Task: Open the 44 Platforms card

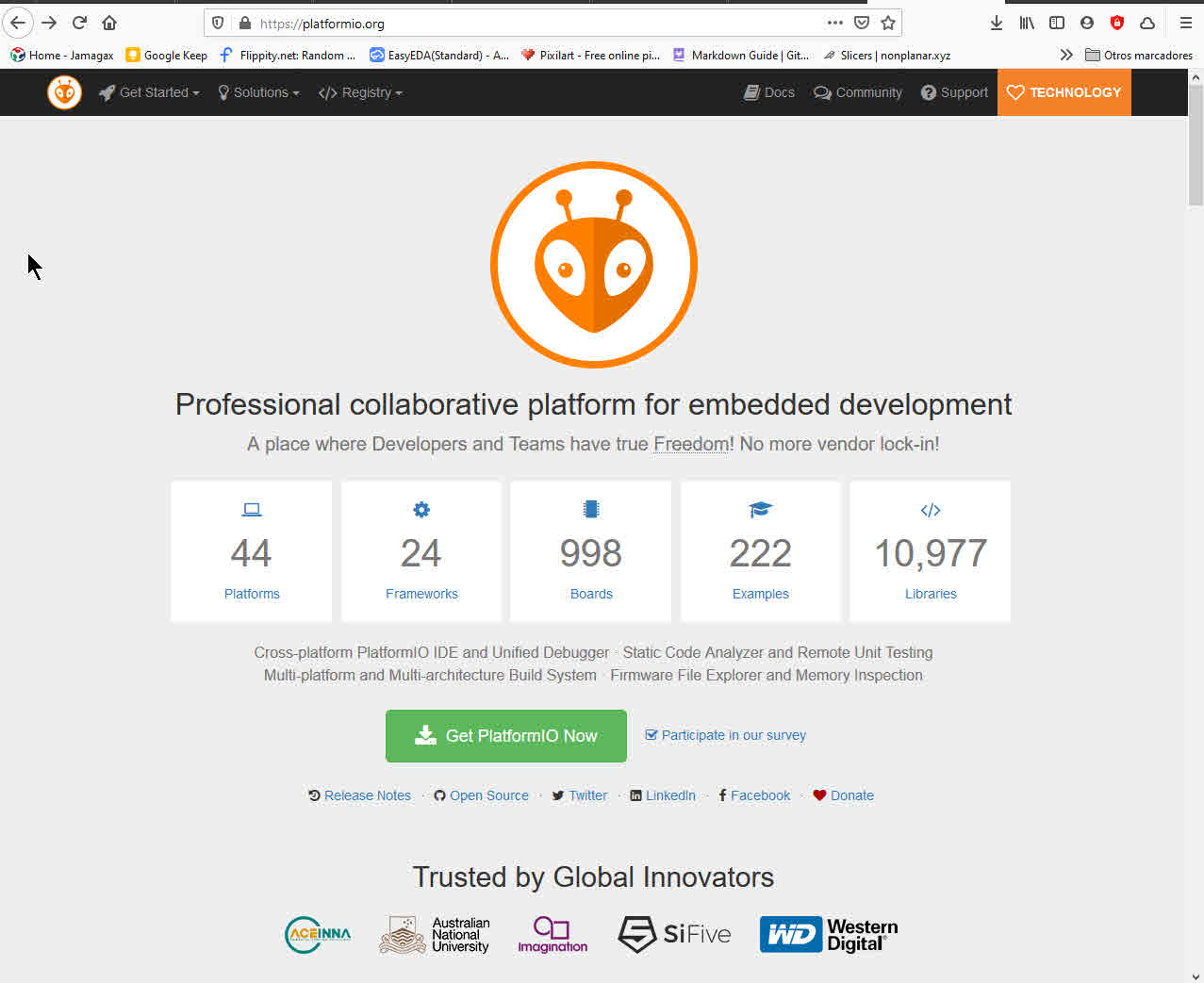Action: [252, 551]
